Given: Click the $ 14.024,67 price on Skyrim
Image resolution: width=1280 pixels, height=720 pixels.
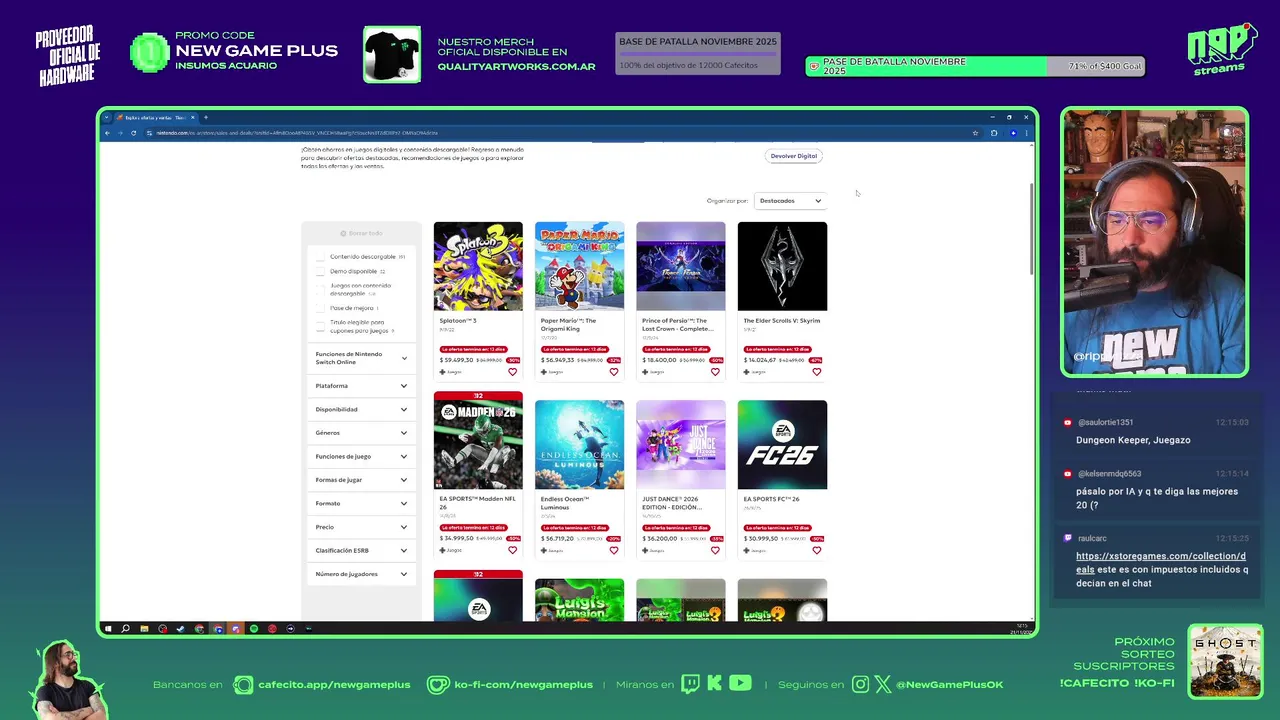Looking at the screenshot, I should (760, 360).
